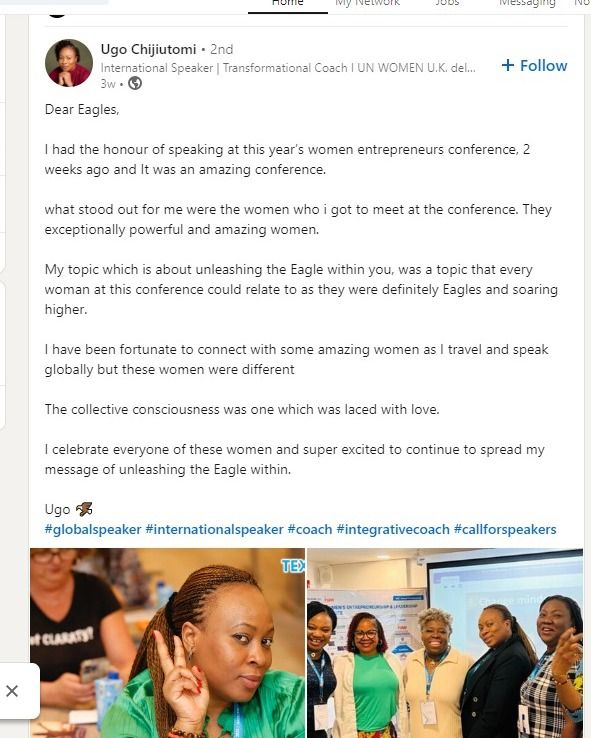Click the plus Follow button

pyautogui.click(x=534, y=65)
